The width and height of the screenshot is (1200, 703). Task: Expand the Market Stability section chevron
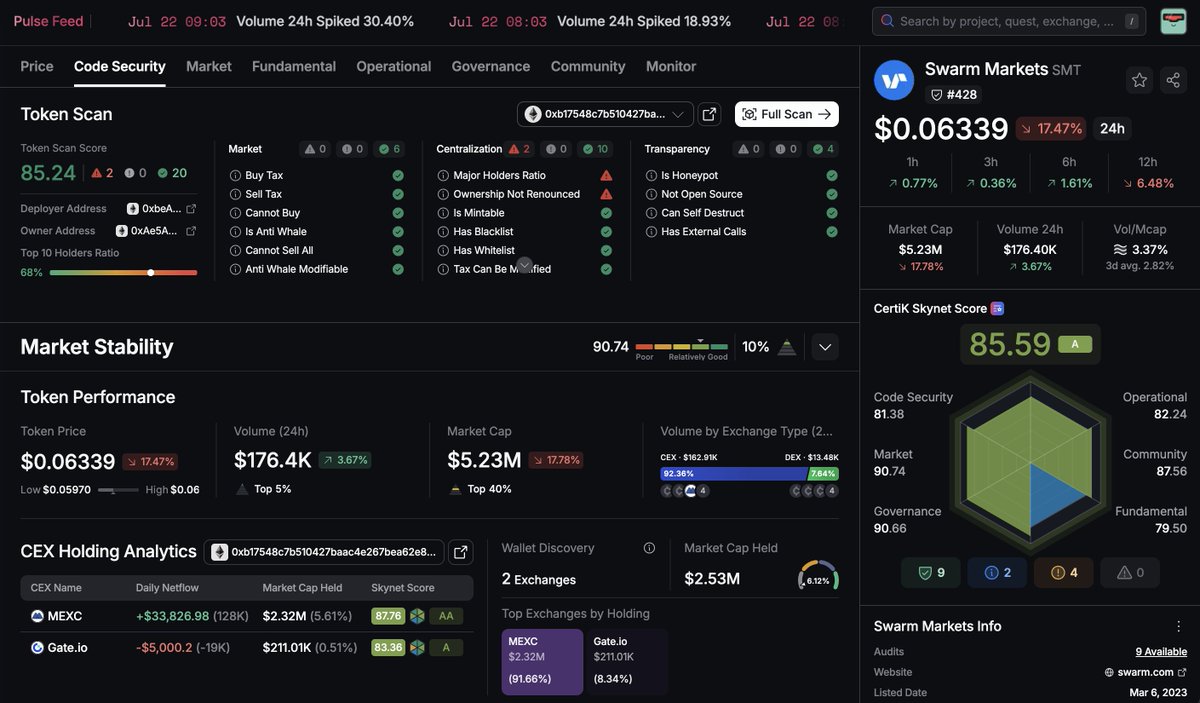click(x=825, y=347)
